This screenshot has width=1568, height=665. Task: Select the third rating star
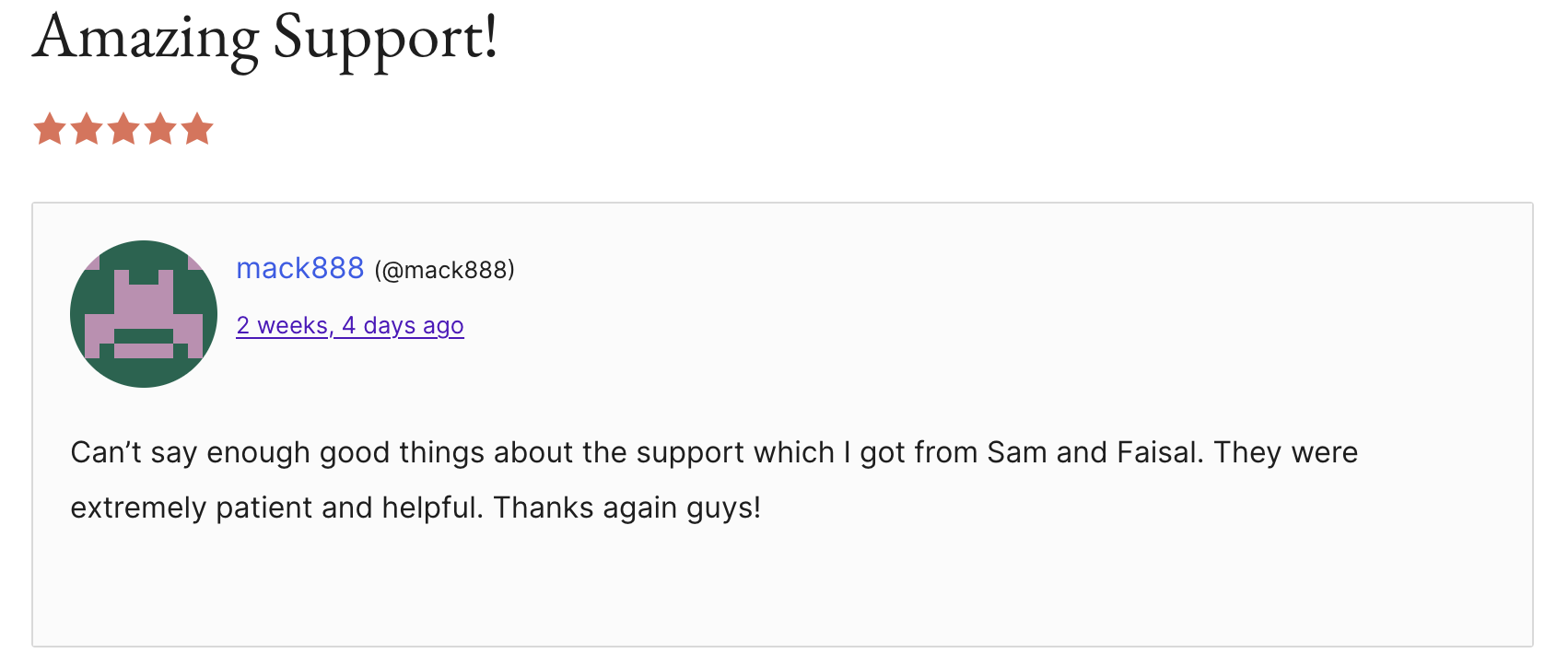click(123, 130)
